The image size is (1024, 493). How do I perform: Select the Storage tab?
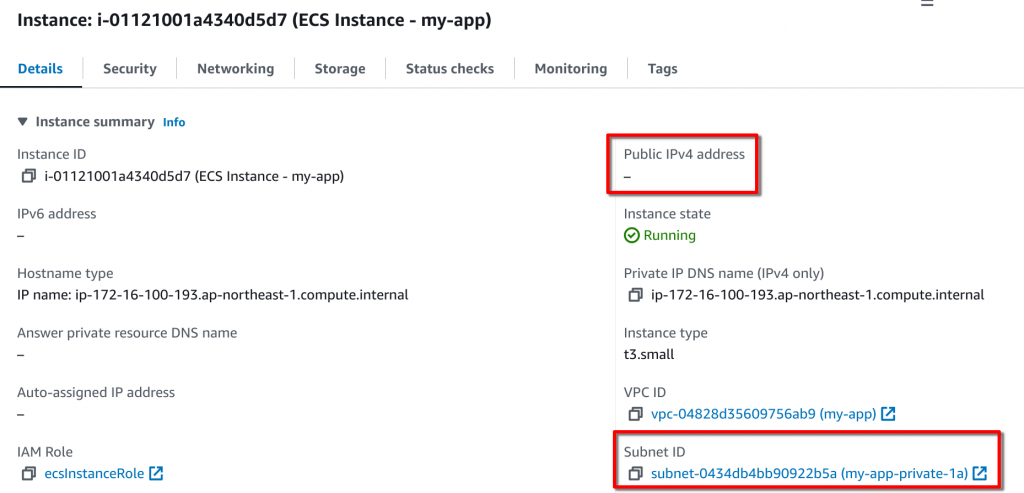(340, 69)
